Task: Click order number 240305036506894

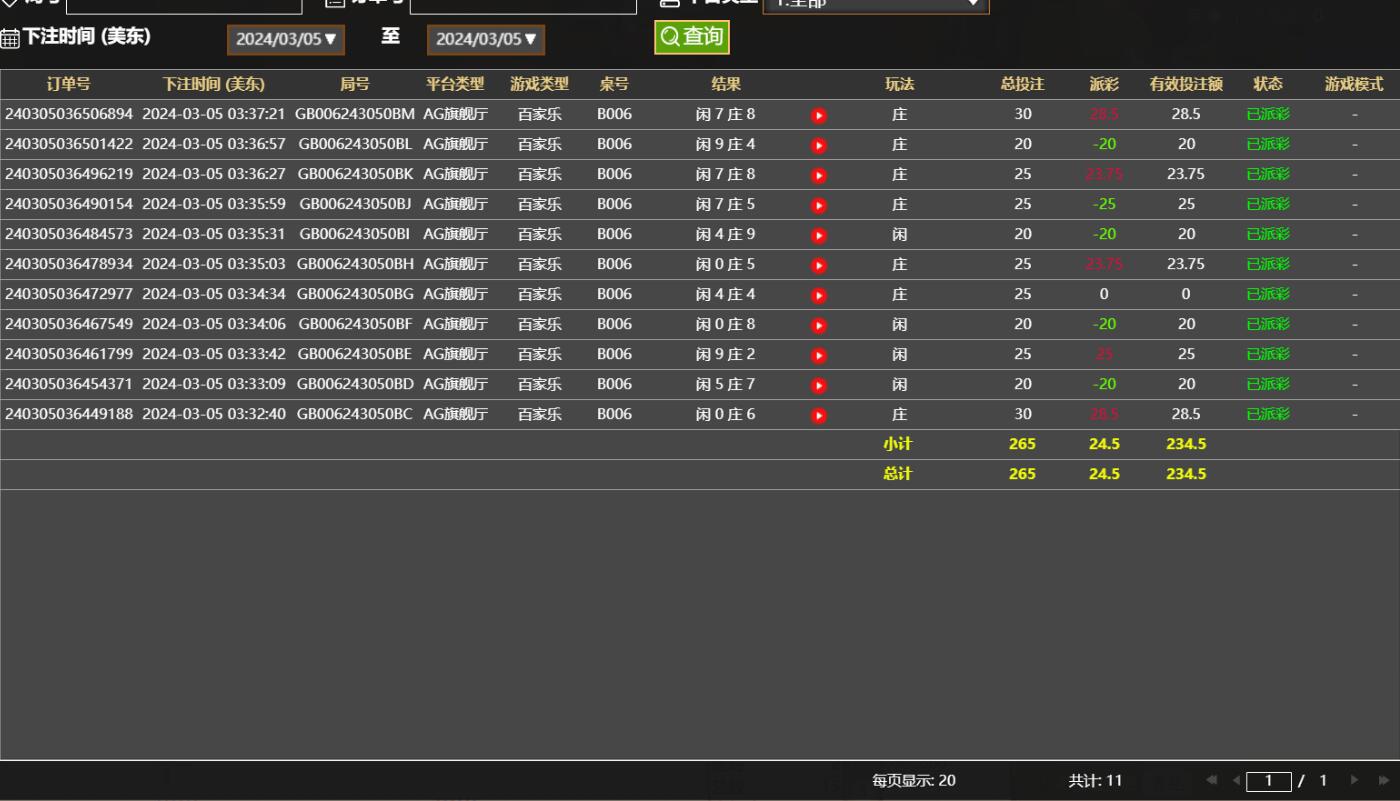Action: click(x=68, y=114)
